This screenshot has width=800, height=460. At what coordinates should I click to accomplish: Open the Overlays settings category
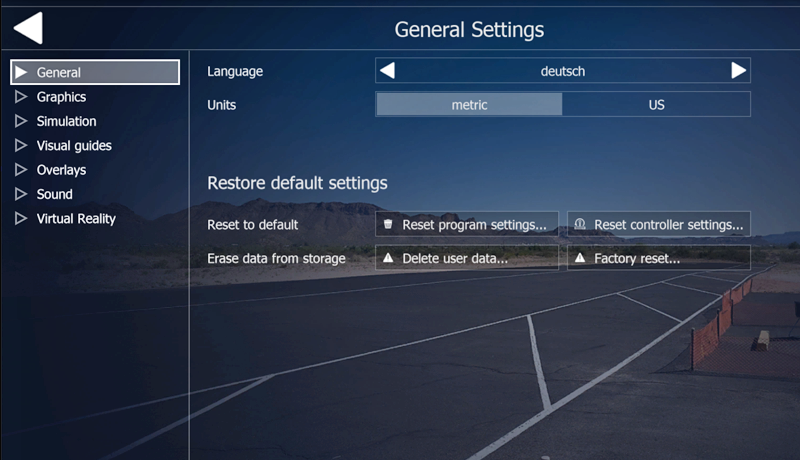[x=61, y=170]
